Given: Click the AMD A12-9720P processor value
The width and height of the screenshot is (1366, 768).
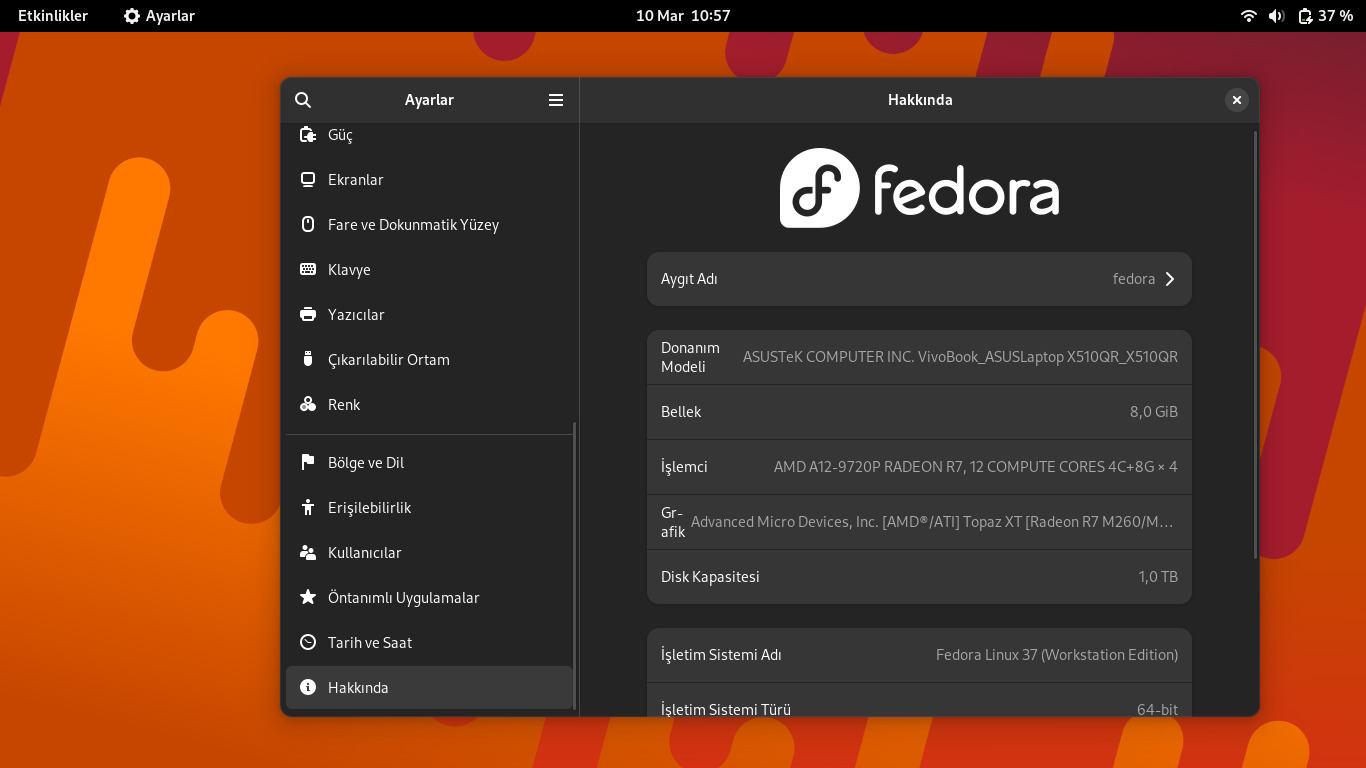Looking at the screenshot, I should [x=976, y=467].
